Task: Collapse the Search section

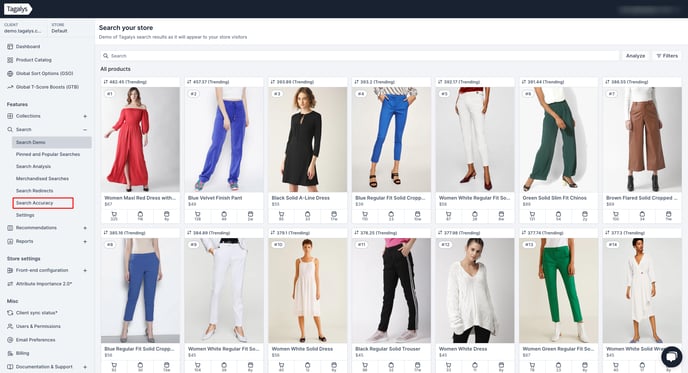Action: click(x=85, y=129)
